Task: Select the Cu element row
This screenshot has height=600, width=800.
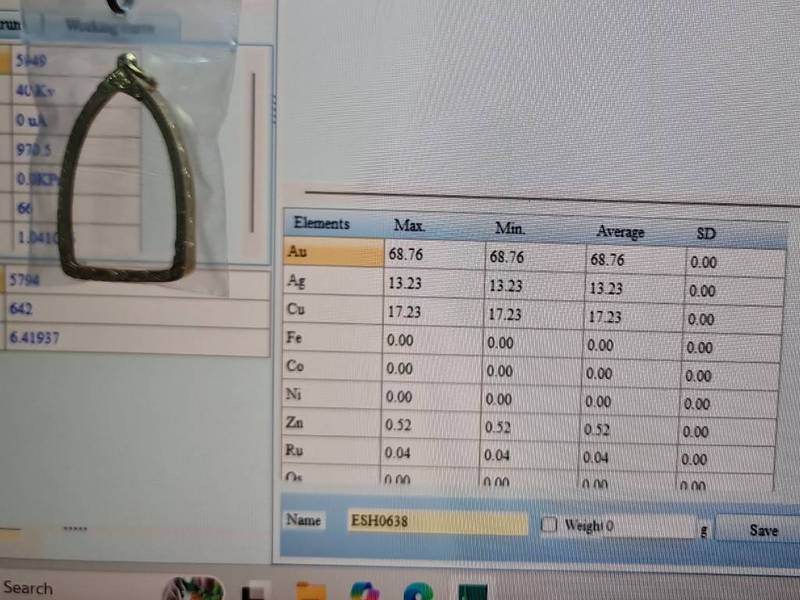Action: (x=333, y=310)
